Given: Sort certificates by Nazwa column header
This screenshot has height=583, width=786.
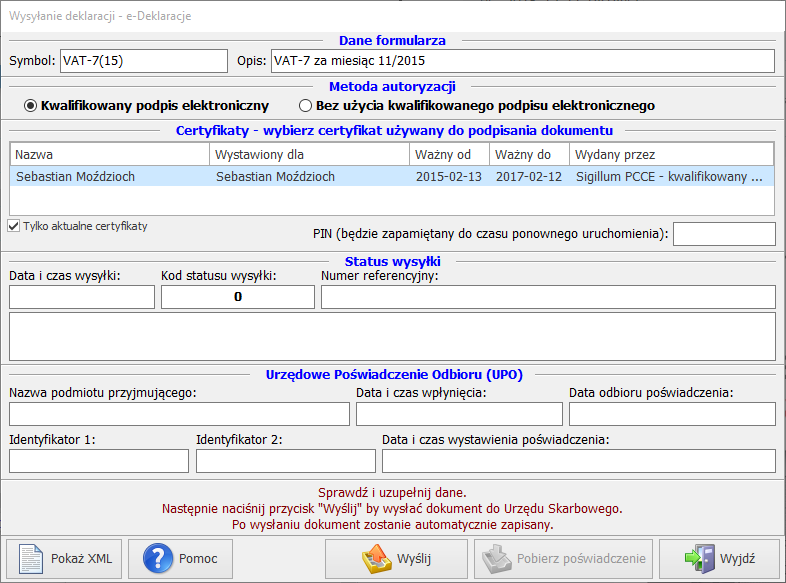Looking at the screenshot, I should (110, 154).
